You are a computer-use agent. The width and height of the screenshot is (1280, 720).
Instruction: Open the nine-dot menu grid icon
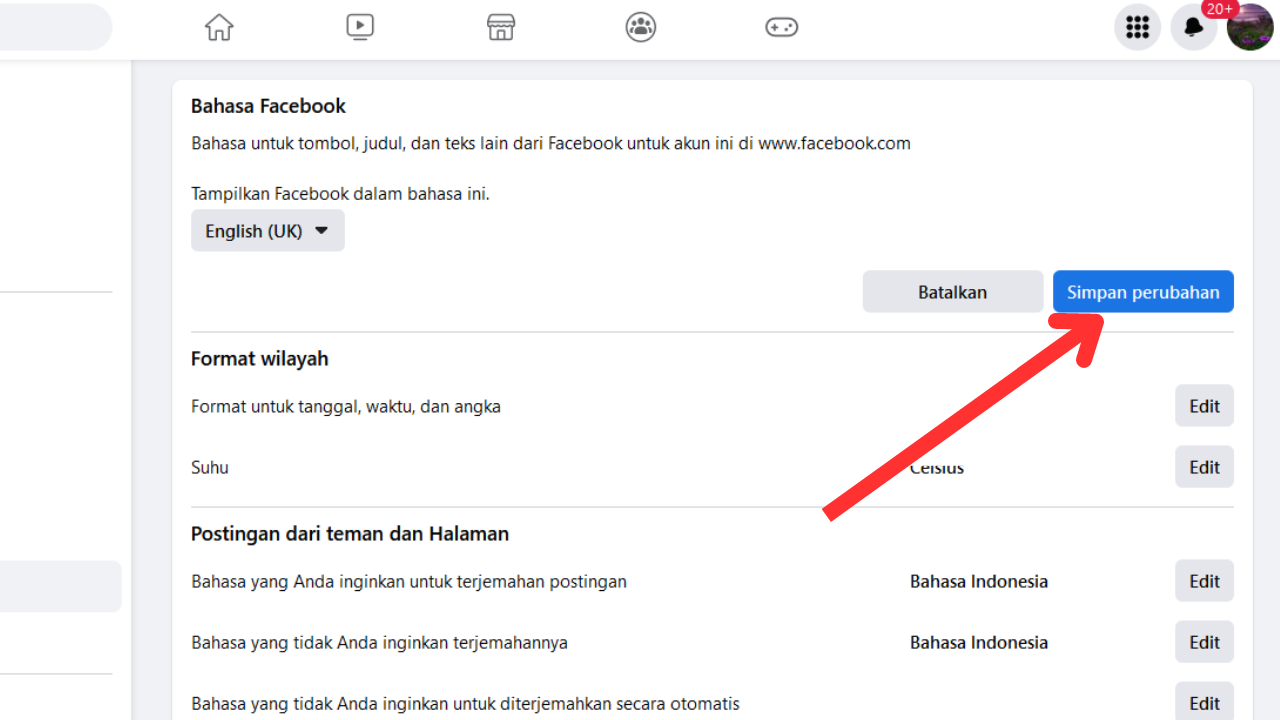coord(1138,27)
